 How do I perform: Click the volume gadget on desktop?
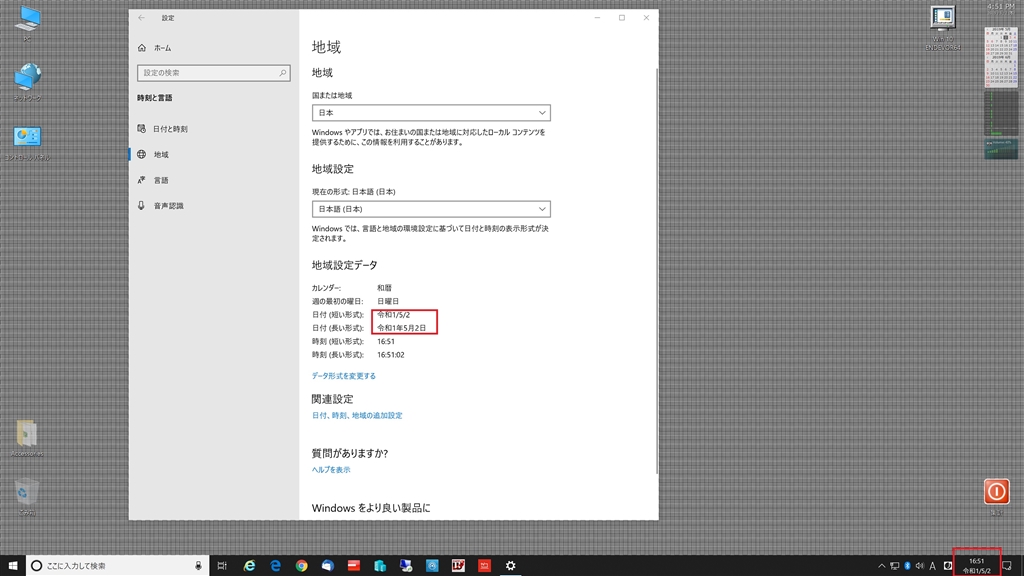[1001, 149]
